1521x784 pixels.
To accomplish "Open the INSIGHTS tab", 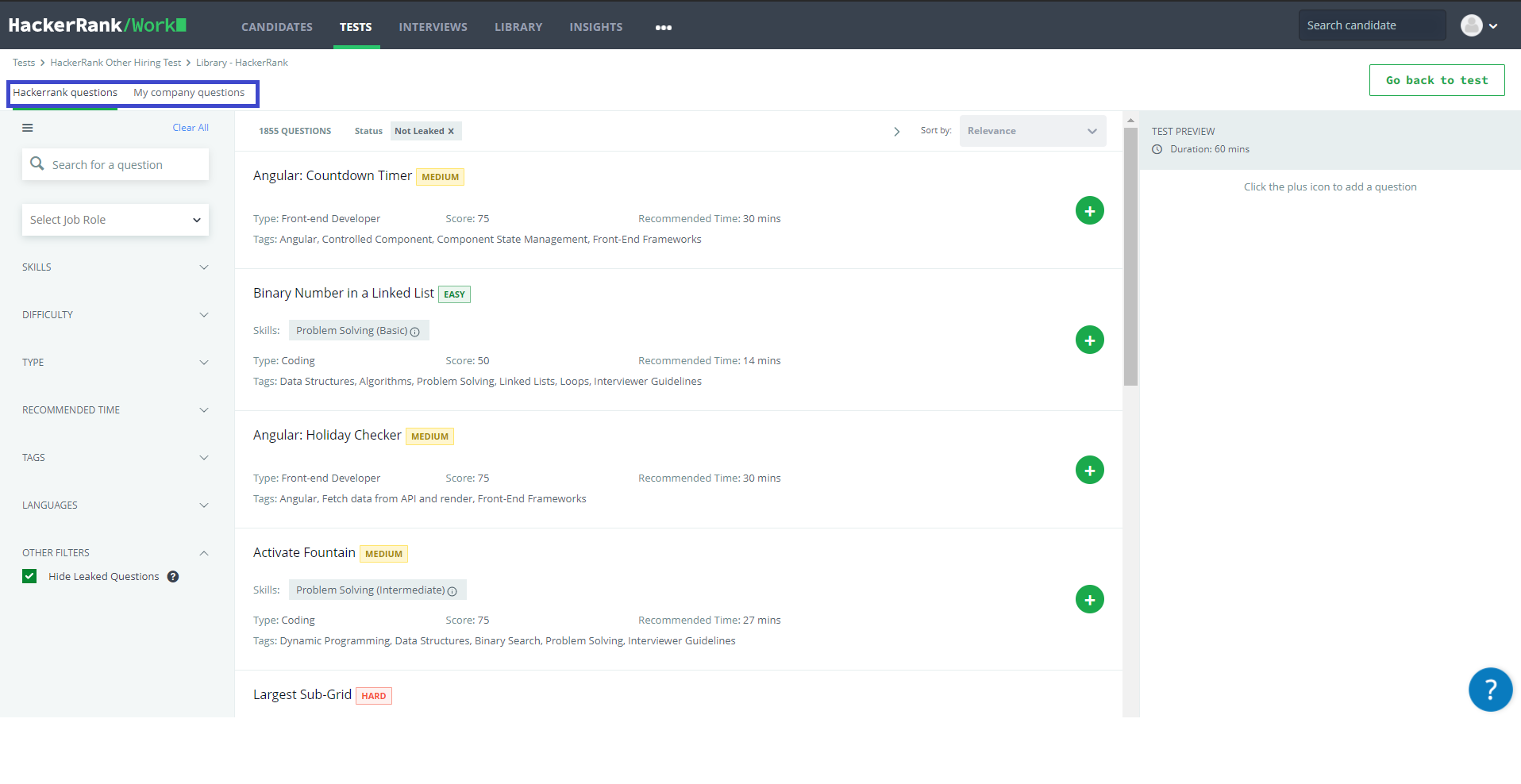I will pos(595,27).
